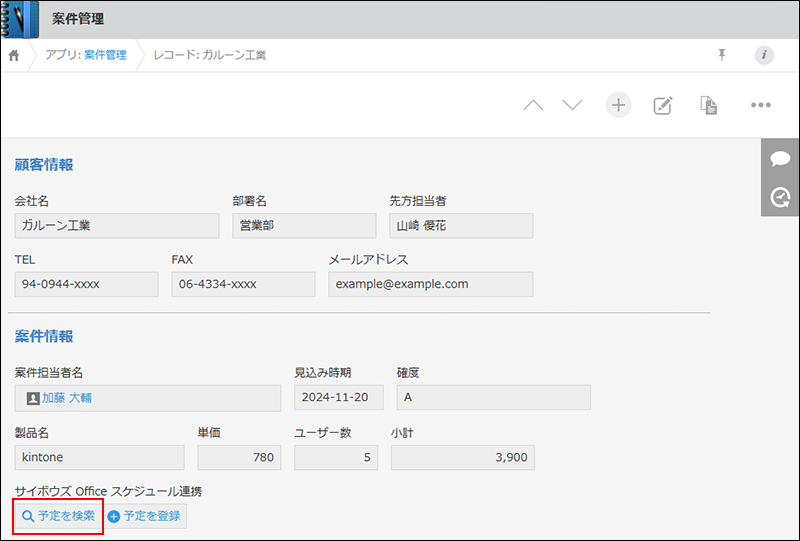The image size is (800, 541).
Task: Click the pin icon in the breadcrumb bar
Action: click(721, 55)
